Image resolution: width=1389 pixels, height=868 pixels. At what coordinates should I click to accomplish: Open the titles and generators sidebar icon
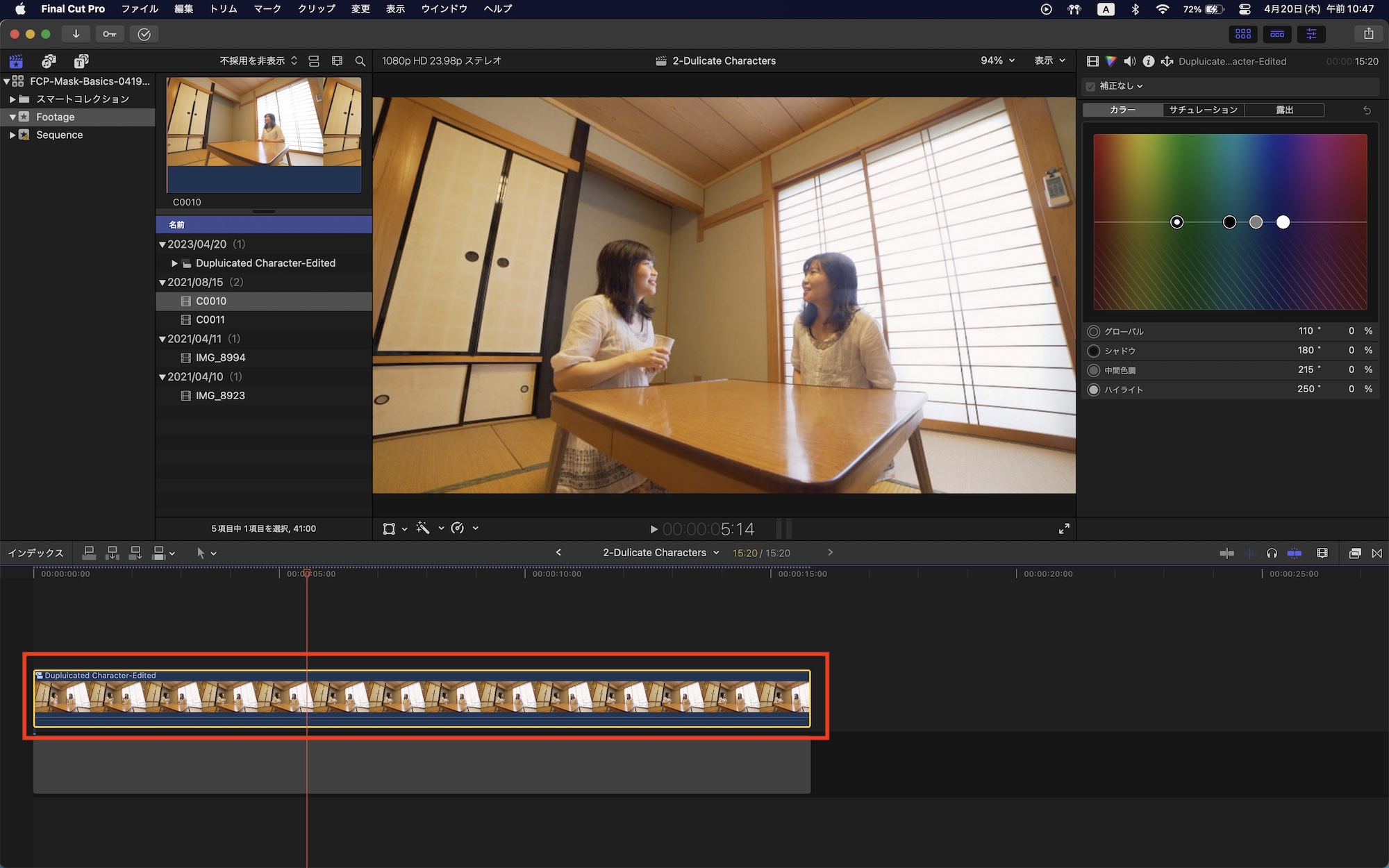tap(81, 61)
